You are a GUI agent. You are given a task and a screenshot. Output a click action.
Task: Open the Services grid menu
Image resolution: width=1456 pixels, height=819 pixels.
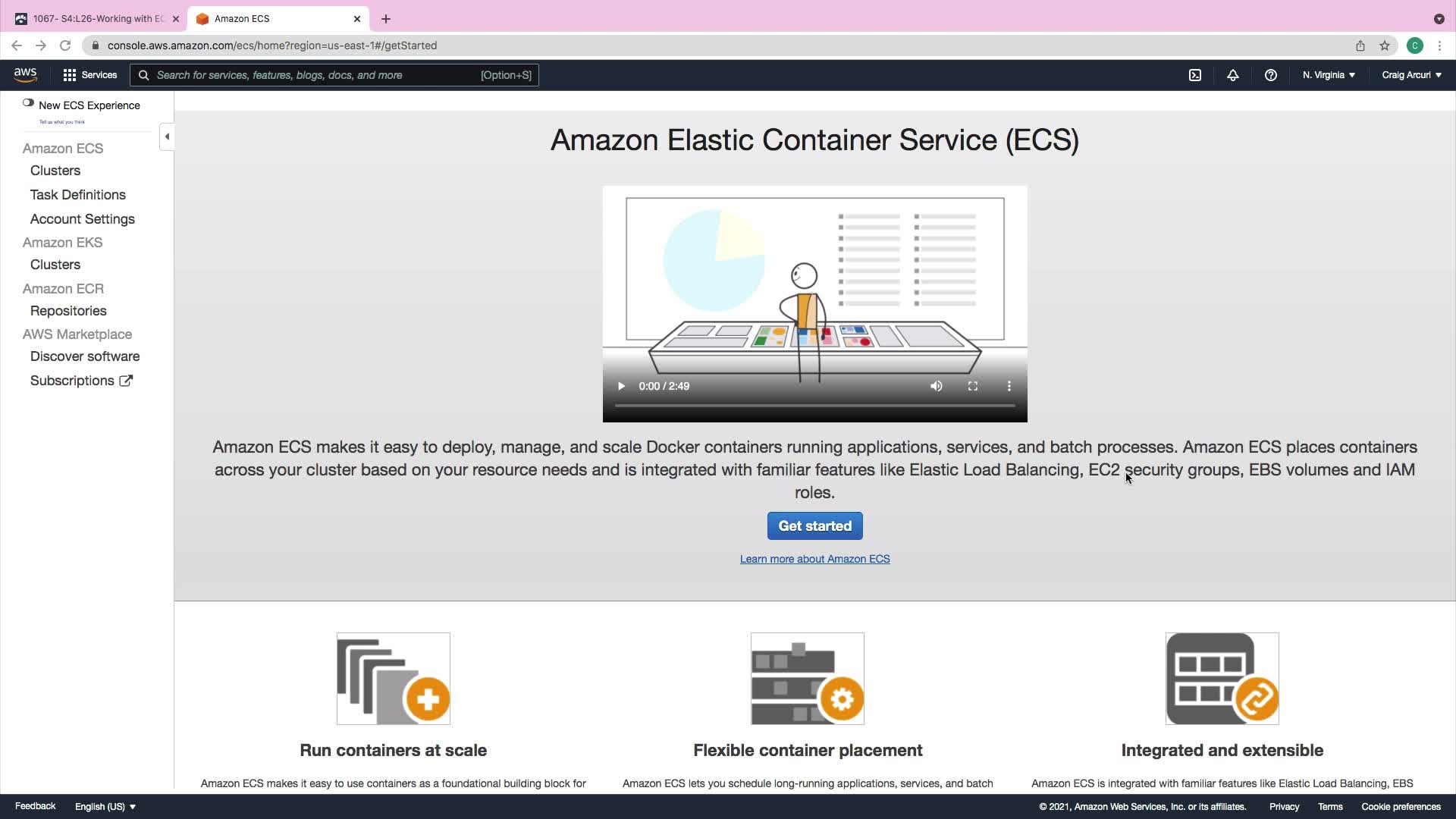[90, 75]
